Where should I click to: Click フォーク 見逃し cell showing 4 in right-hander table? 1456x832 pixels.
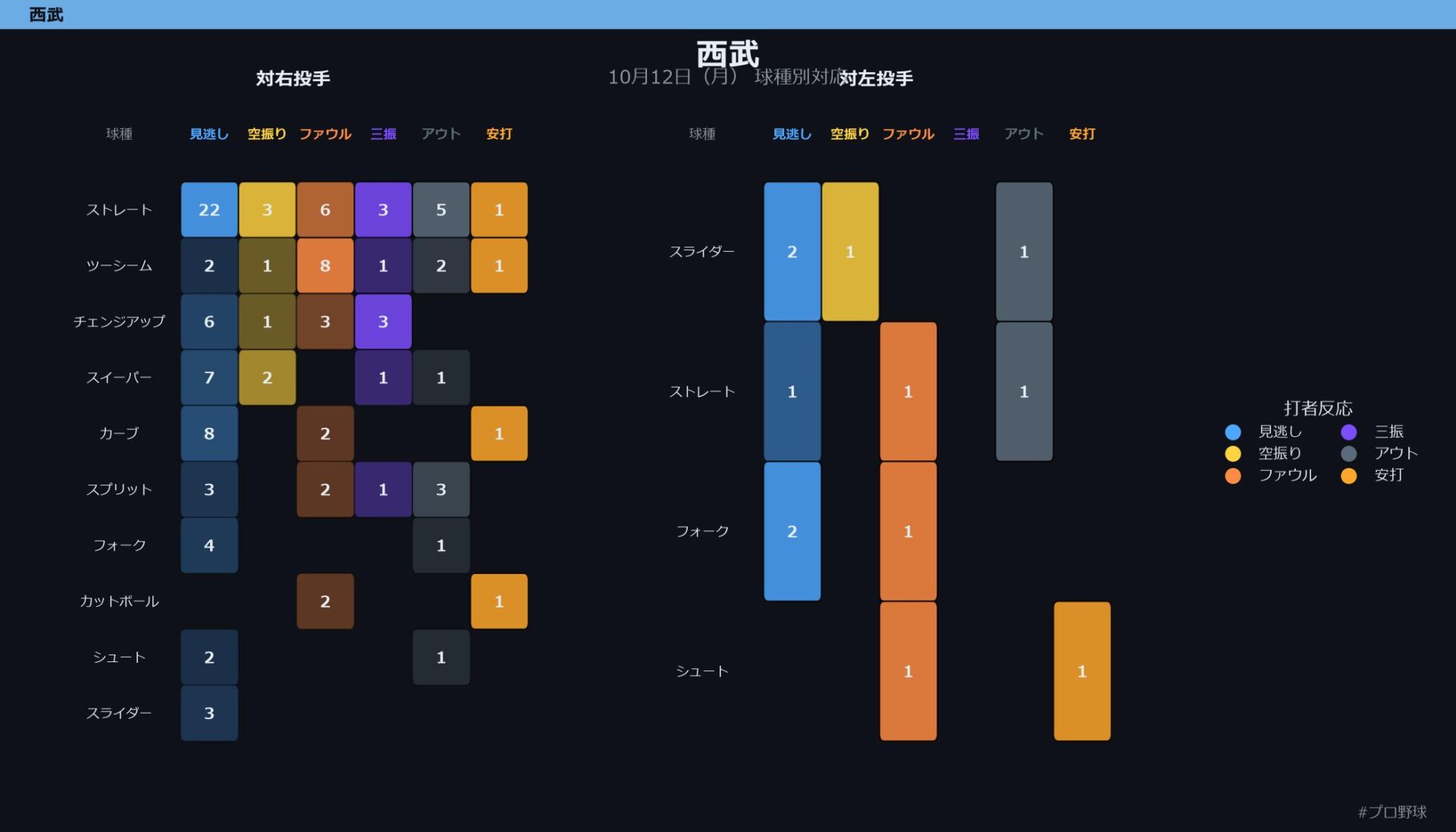(209, 545)
